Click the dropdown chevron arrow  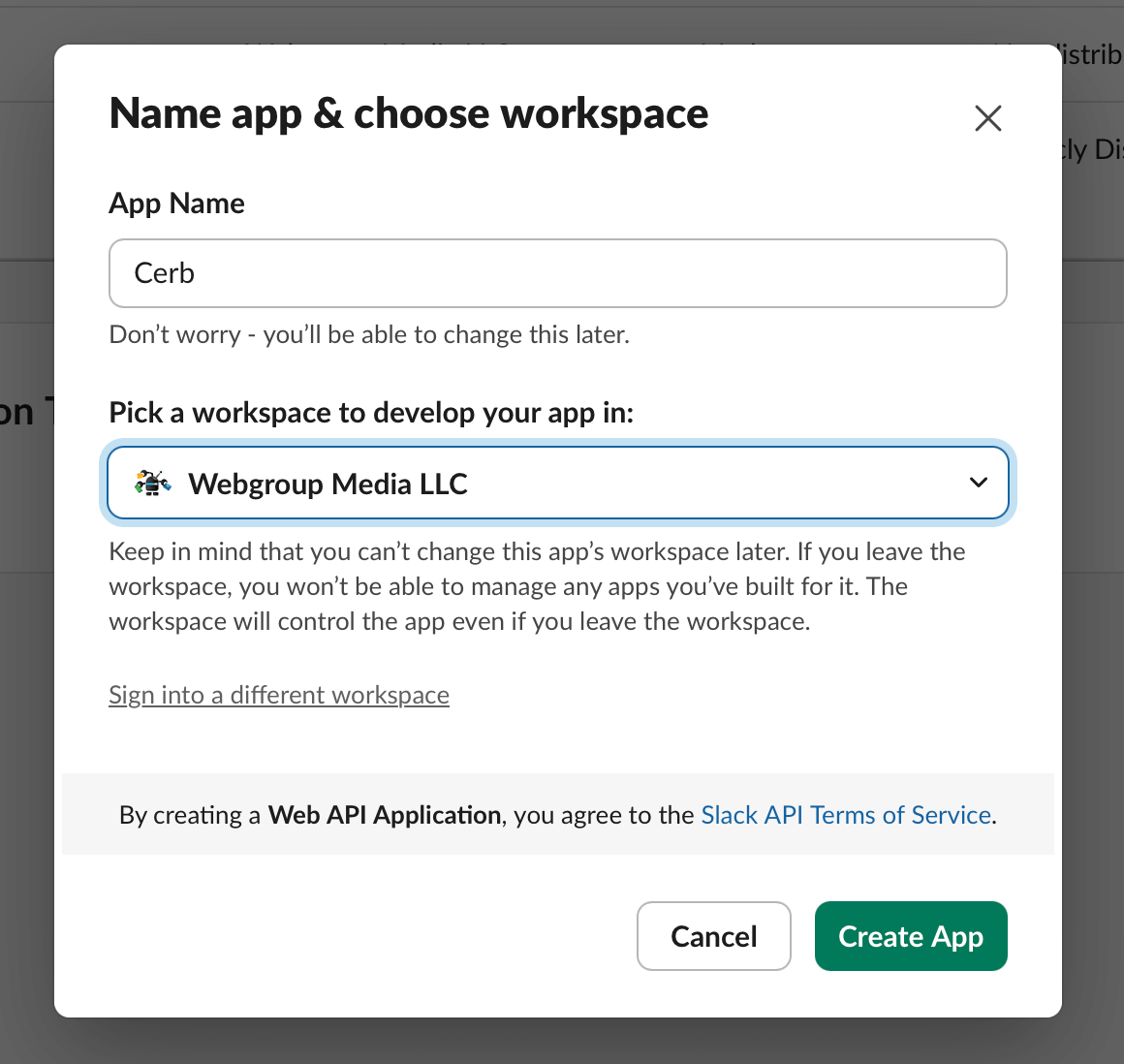tap(979, 483)
